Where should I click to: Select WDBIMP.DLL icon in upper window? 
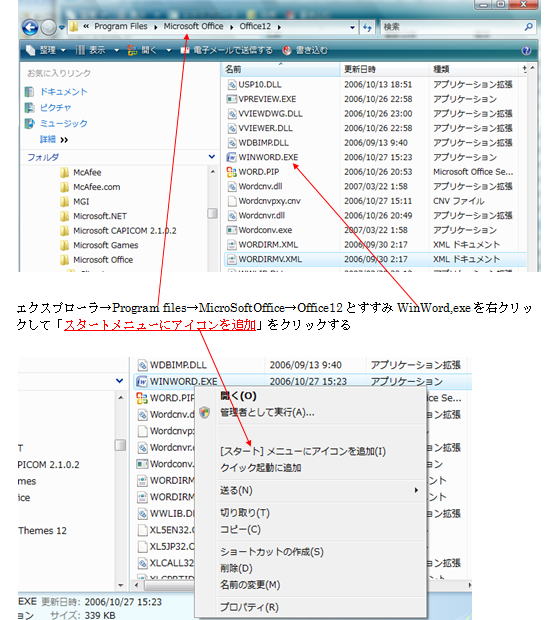(231, 143)
